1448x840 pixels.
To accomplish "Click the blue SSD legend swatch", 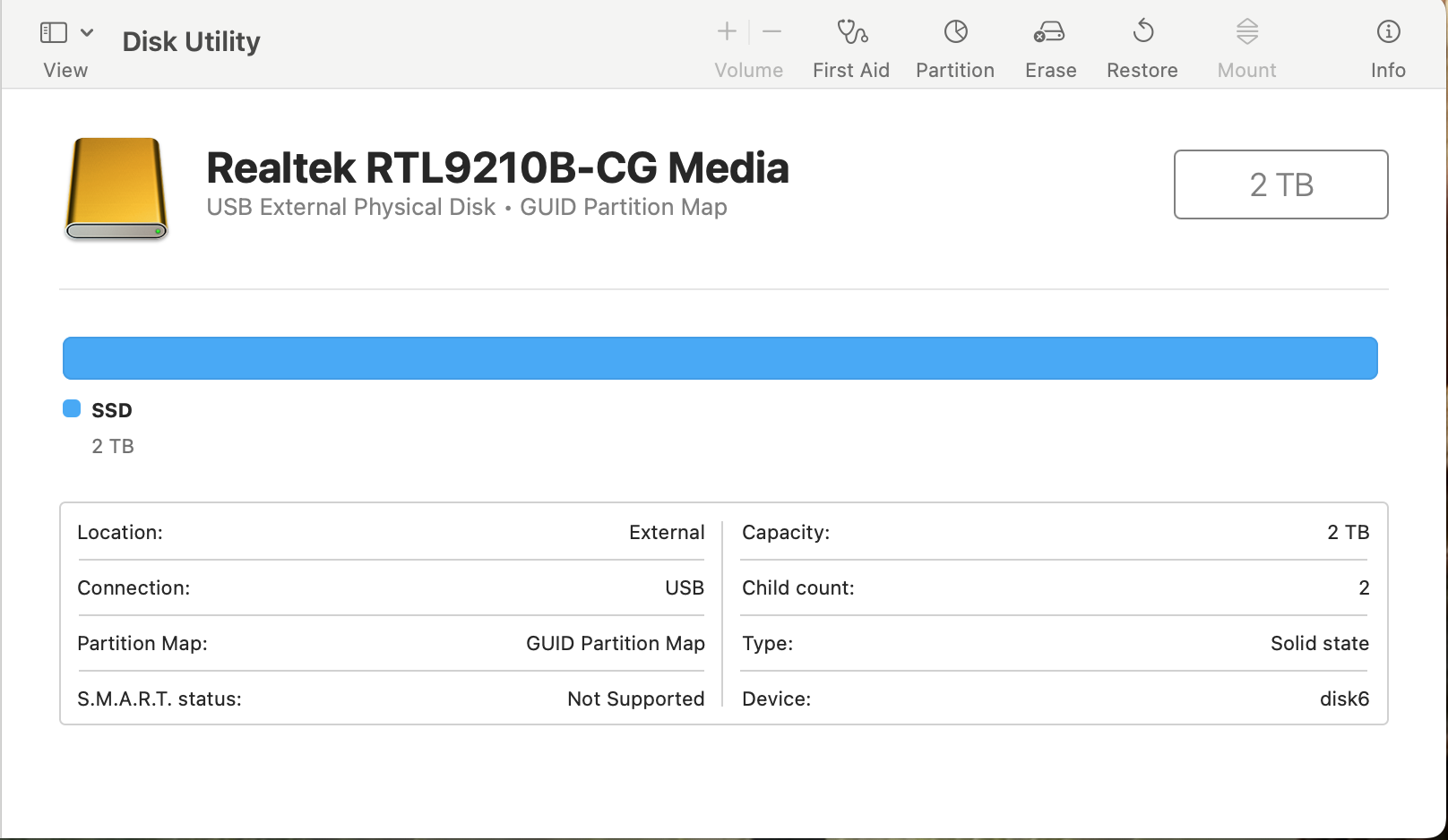I will (72, 409).
